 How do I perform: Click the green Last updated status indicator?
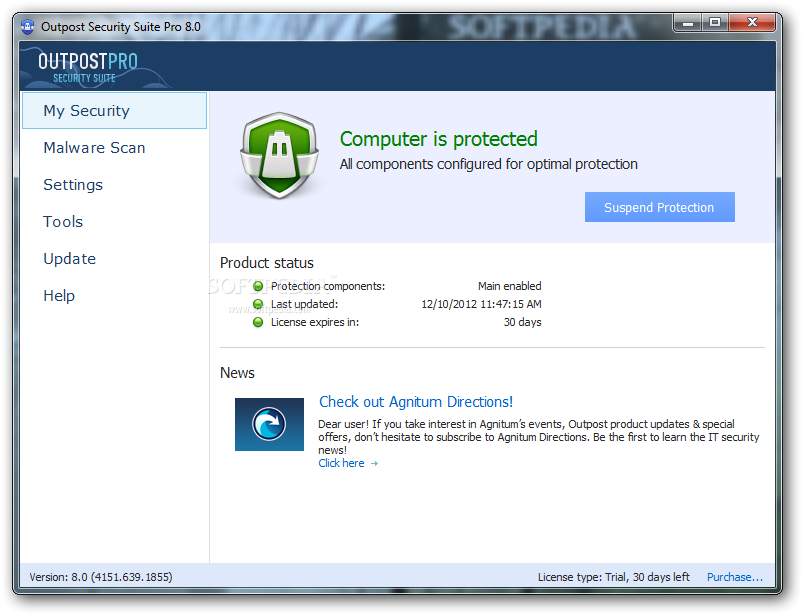(258, 304)
